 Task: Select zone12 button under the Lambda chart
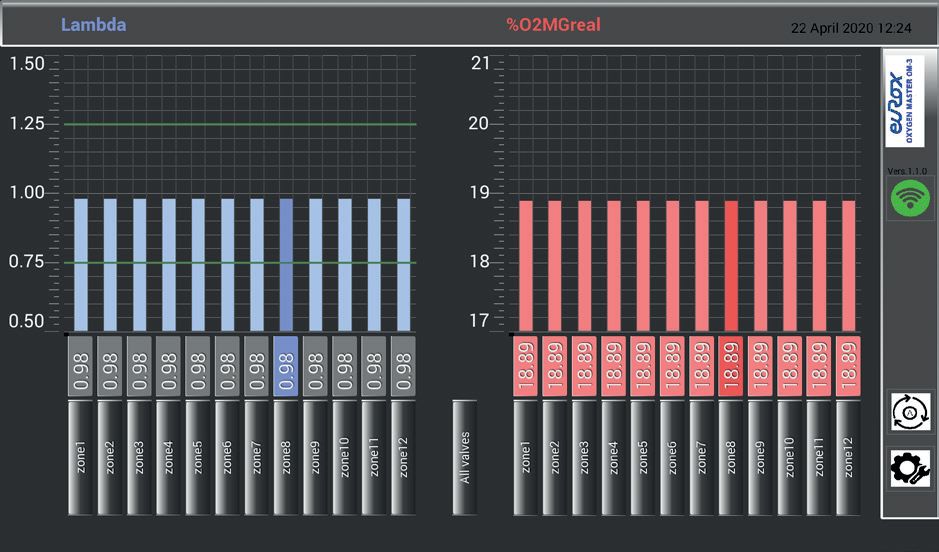tap(403, 458)
